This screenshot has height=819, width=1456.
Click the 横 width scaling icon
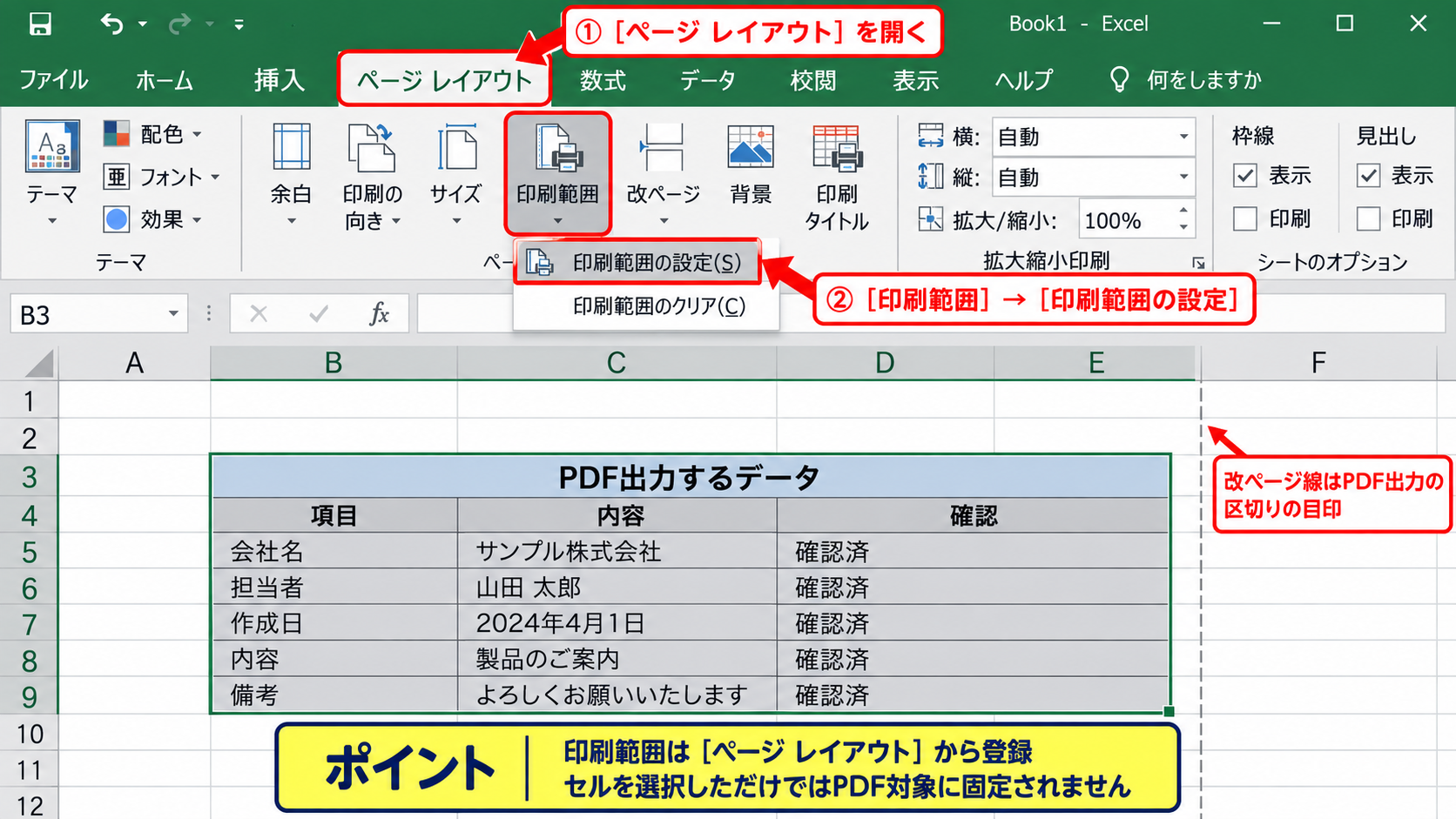point(930,136)
